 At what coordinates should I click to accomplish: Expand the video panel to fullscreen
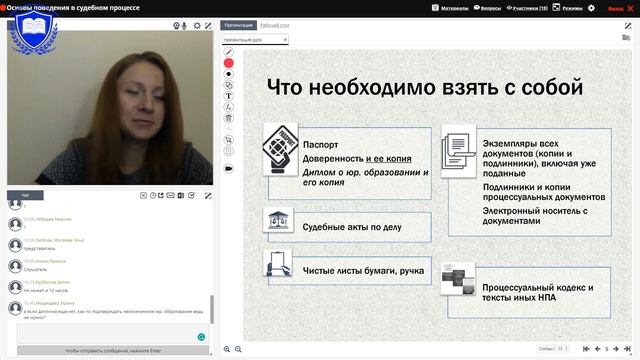coord(208,26)
